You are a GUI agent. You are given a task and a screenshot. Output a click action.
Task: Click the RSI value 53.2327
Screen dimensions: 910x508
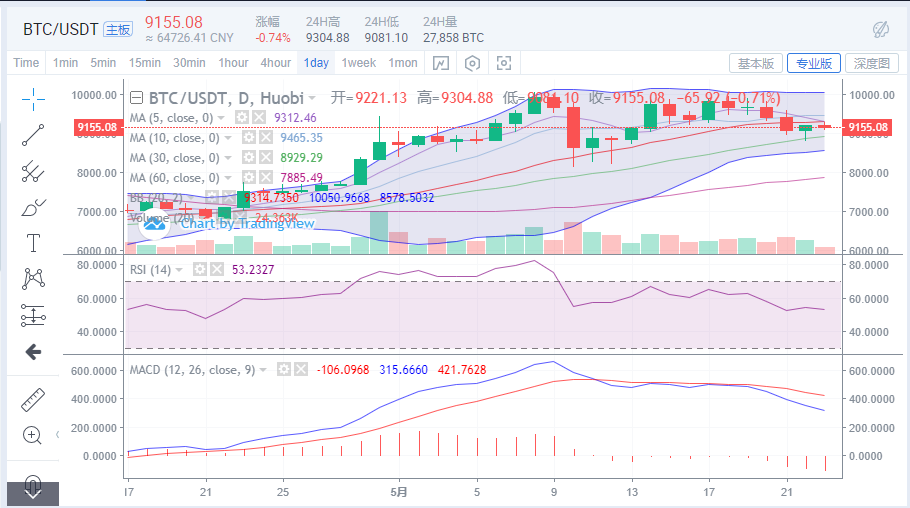click(x=253, y=269)
